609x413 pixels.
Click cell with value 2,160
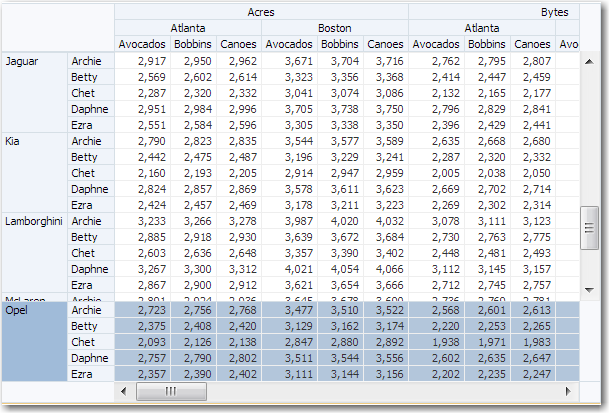pyautogui.click(x=143, y=173)
